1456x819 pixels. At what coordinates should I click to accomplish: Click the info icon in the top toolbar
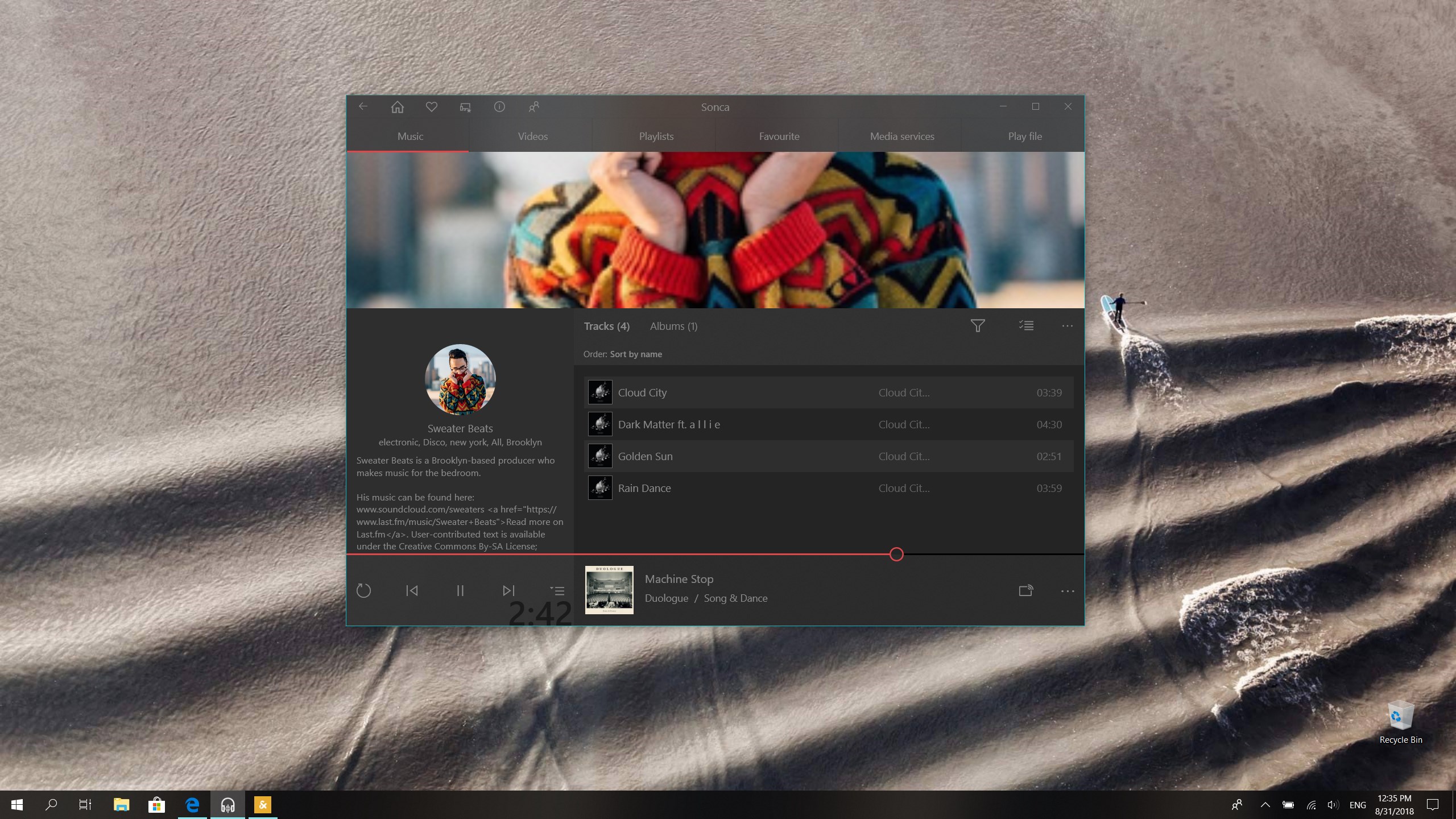pyautogui.click(x=499, y=106)
